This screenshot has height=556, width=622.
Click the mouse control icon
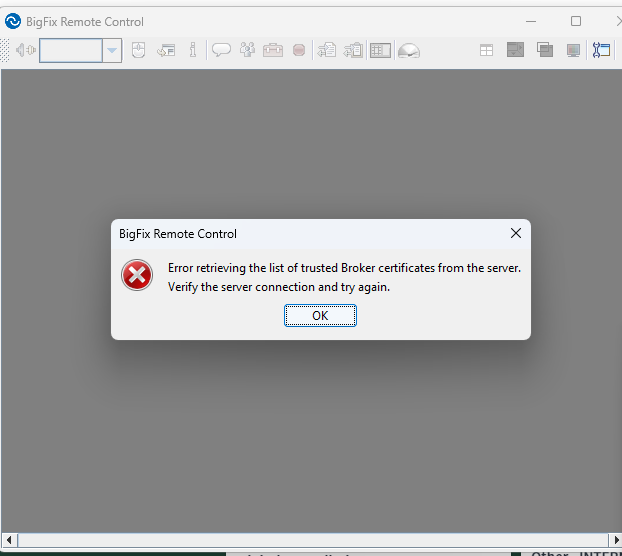pyautogui.click(x=139, y=50)
